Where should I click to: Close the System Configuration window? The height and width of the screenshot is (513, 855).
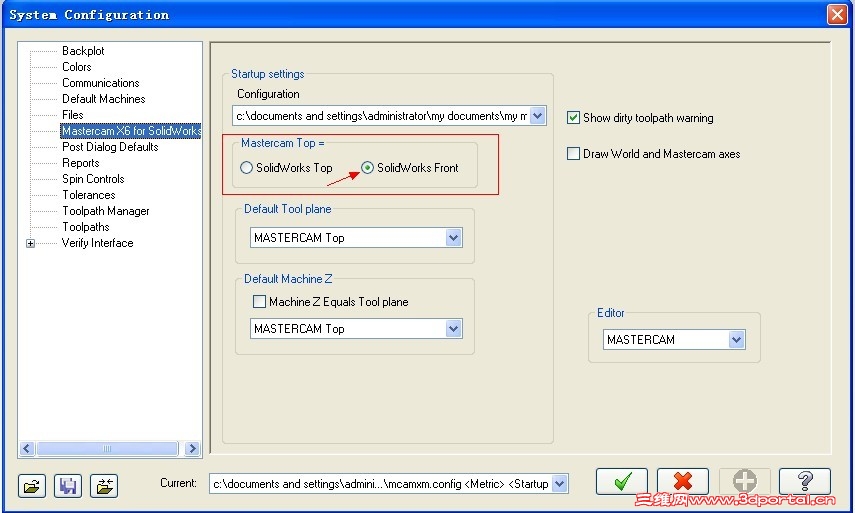pyautogui.click(x=837, y=14)
